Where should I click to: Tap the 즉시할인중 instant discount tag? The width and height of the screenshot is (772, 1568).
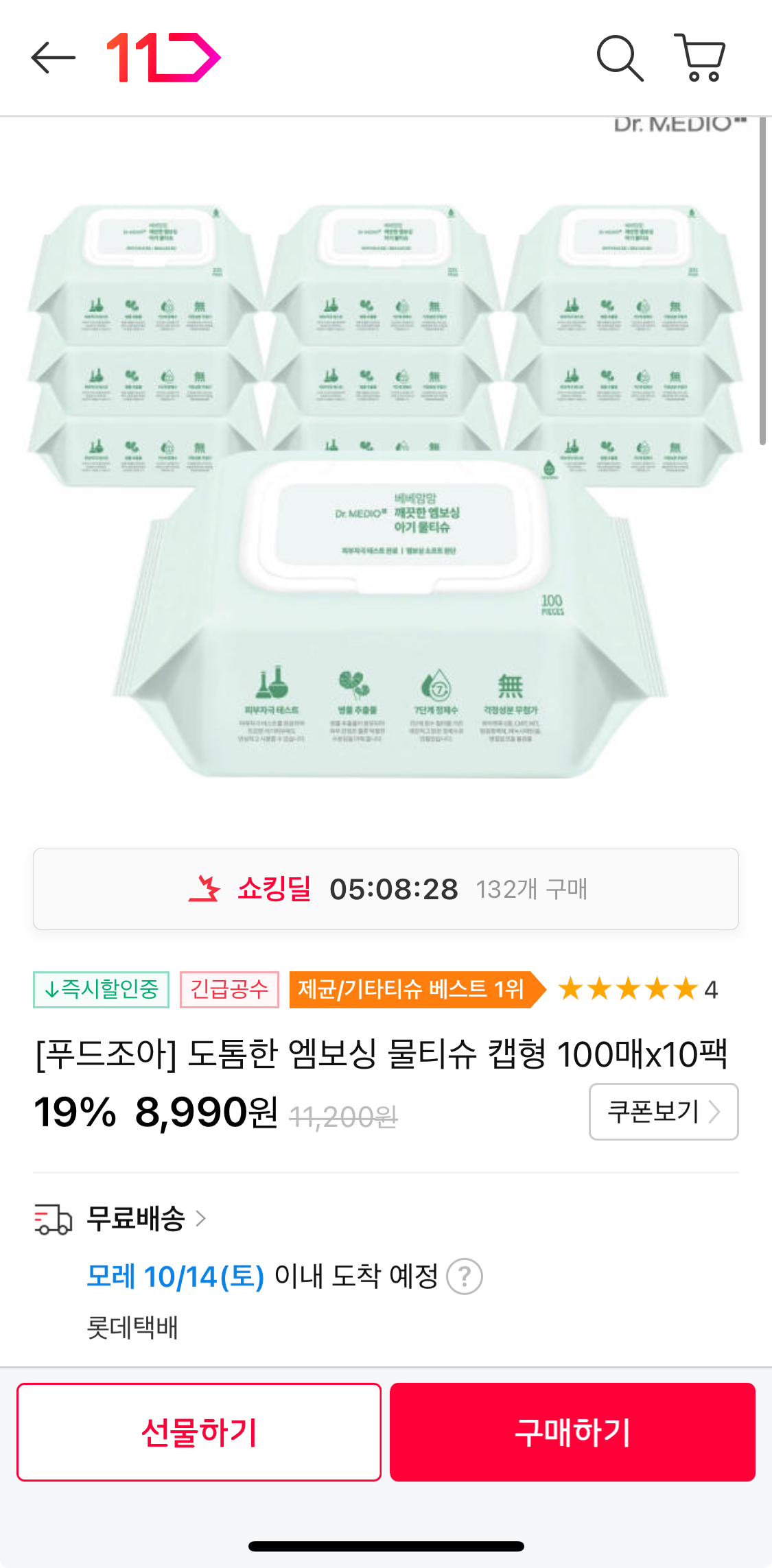[101, 990]
